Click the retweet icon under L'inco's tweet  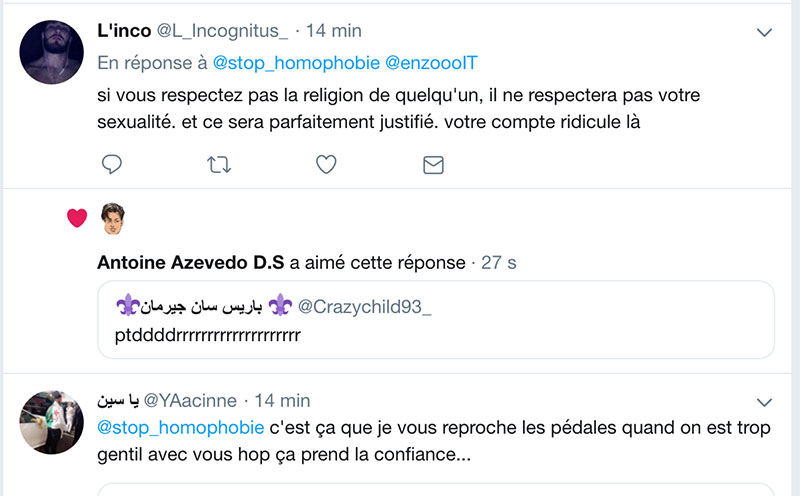click(x=218, y=164)
